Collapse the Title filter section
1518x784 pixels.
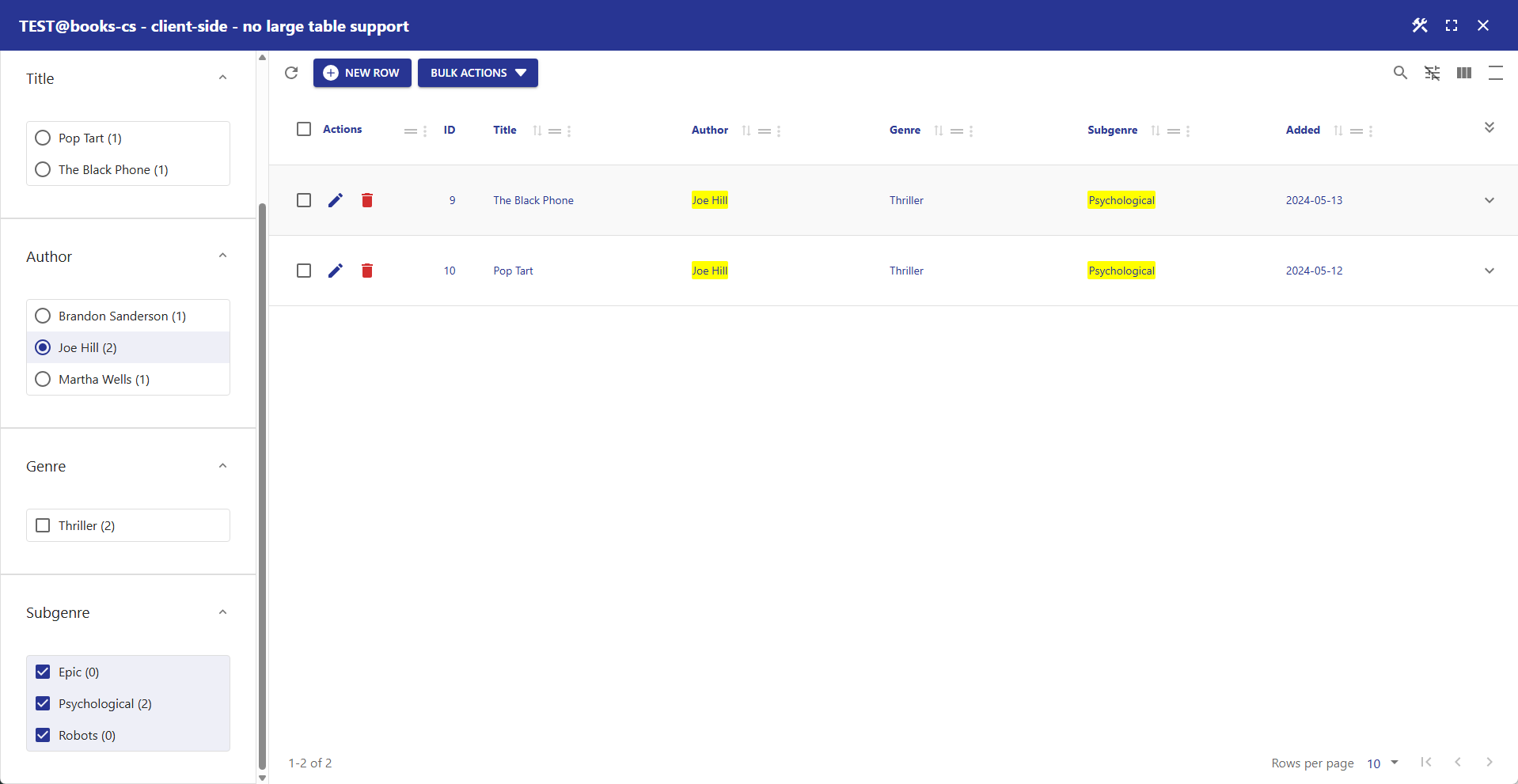[222, 78]
